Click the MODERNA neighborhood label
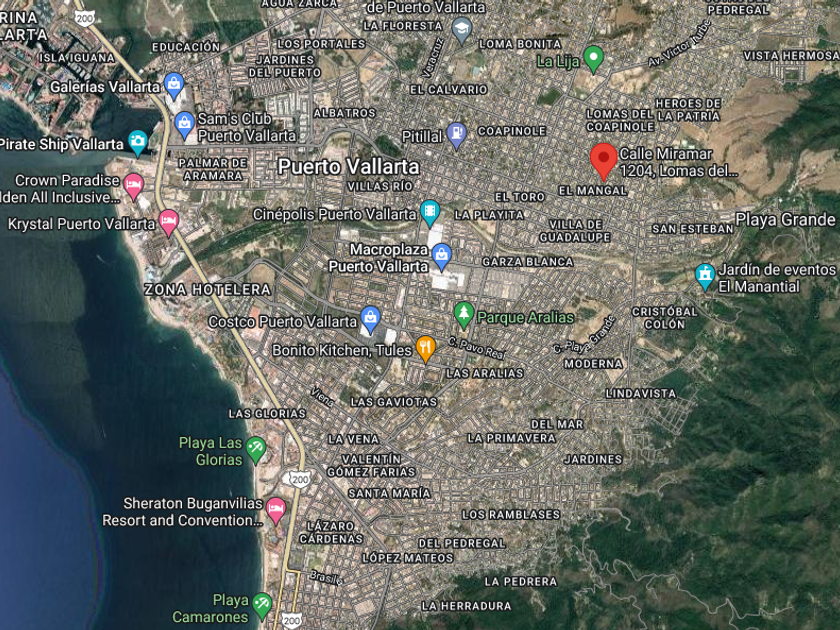 (593, 364)
